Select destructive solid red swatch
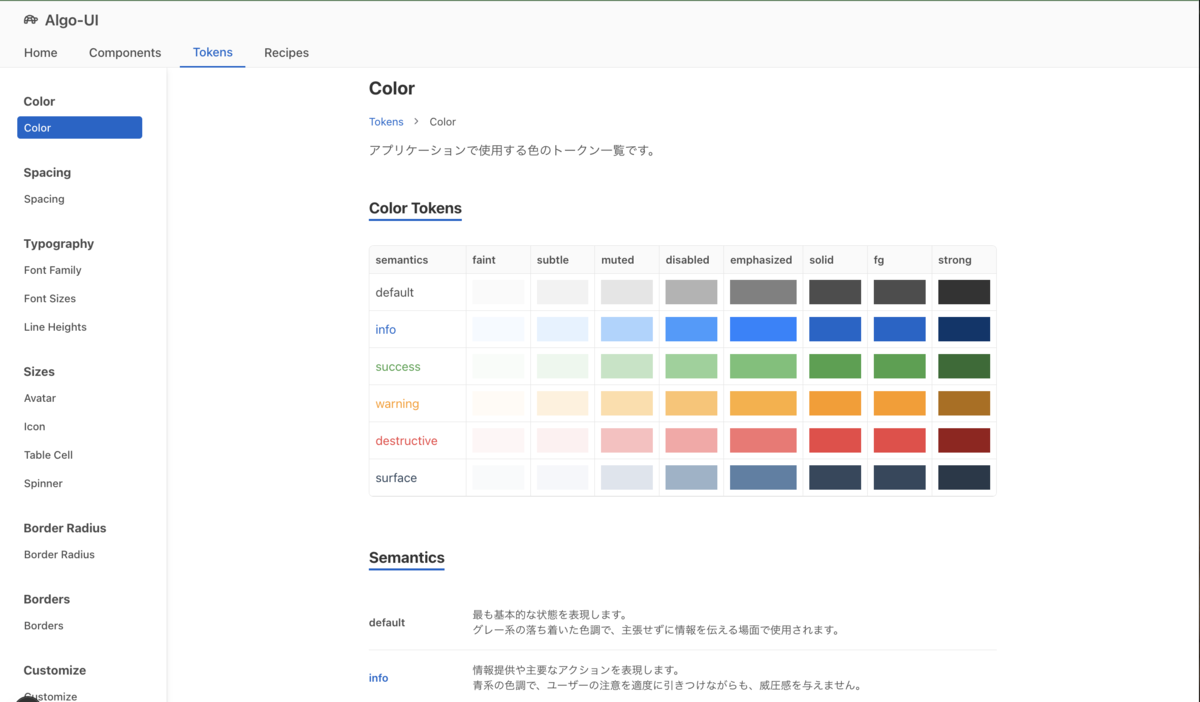 835,440
